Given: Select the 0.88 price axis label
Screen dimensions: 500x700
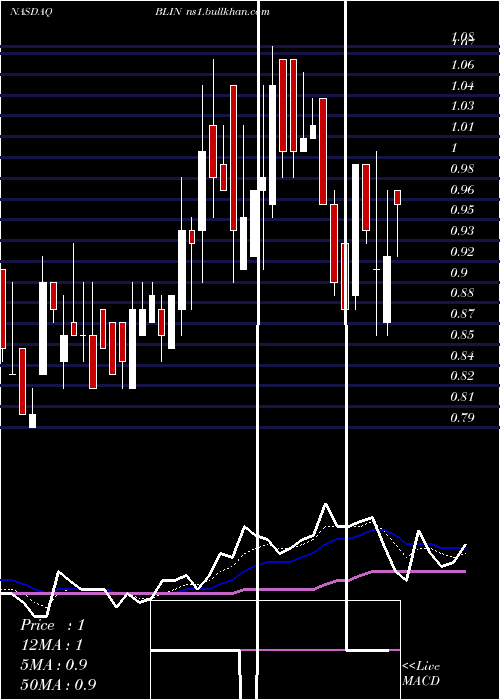Looking at the screenshot, I should point(462,293).
